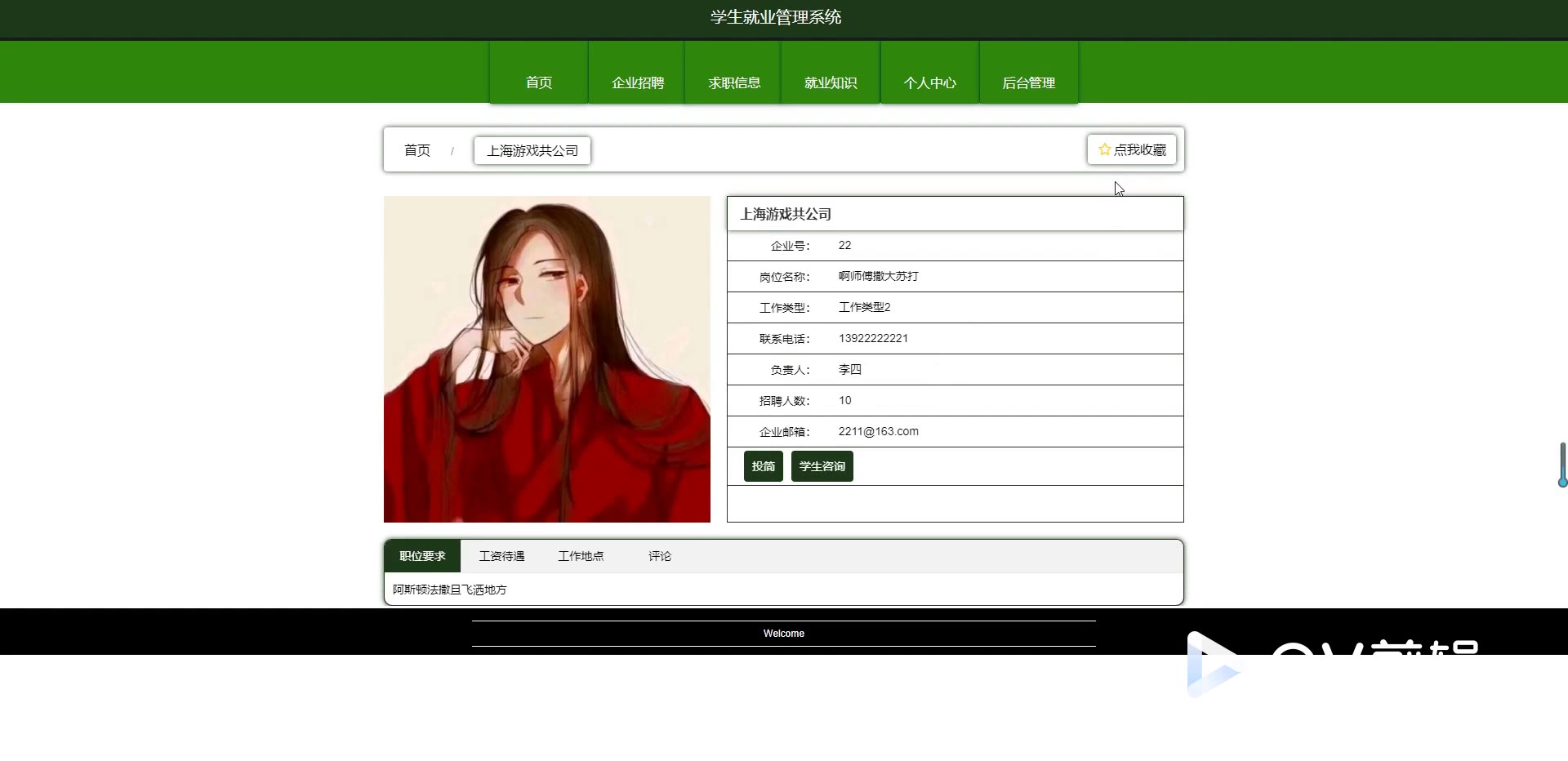Visit 个人中心 in the navigation
1568x761 pixels.
929,72
